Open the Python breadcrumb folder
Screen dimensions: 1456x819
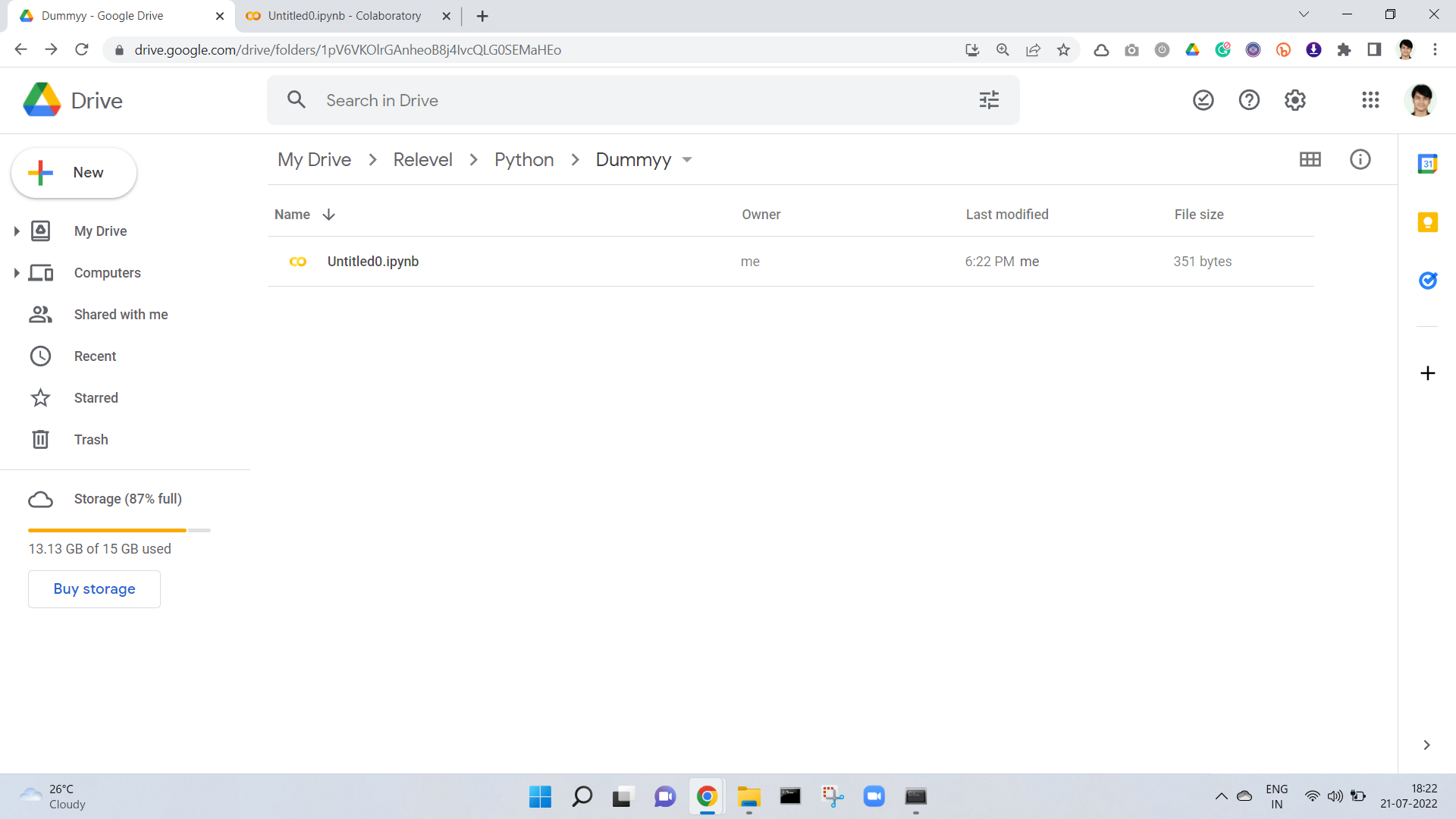pos(524,159)
